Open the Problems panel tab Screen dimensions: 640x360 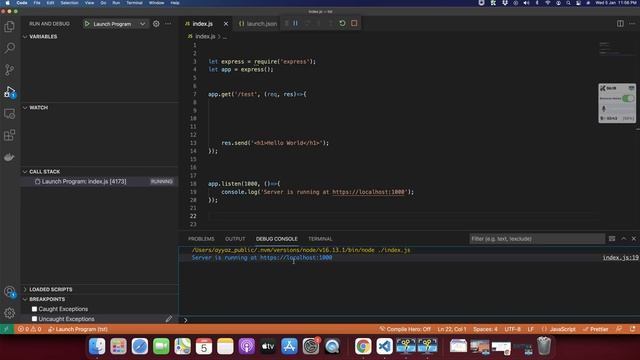point(201,239)
